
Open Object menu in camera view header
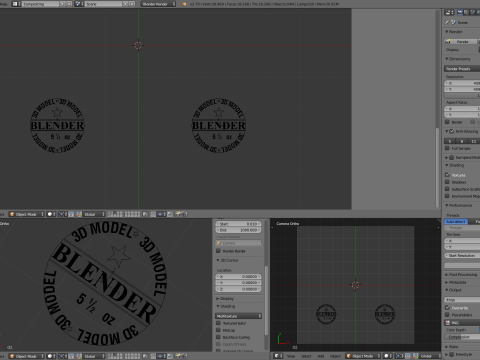tap(335, 356)
